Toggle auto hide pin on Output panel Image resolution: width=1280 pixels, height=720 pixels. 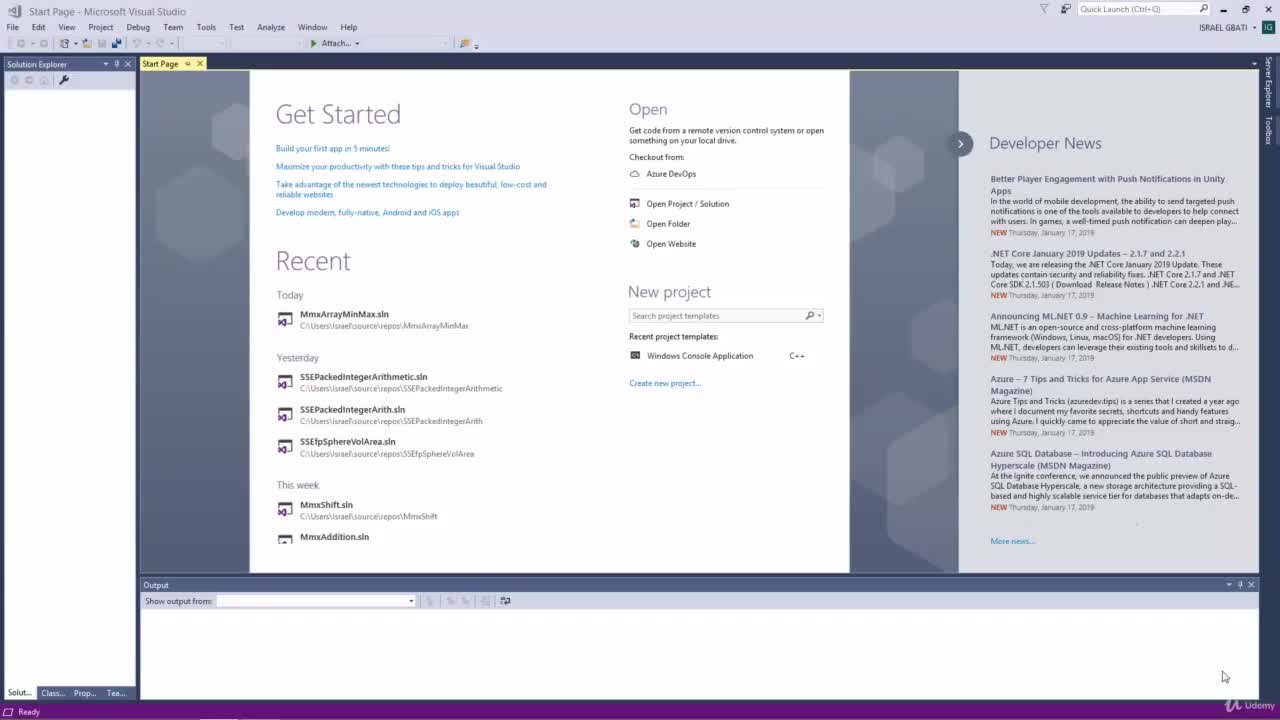pos(1240,585)
